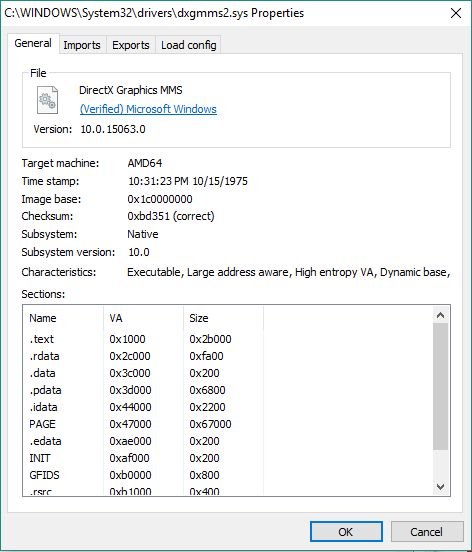Select the .rdata section row
This screenshot has width=472, height=552.
point(144,356)
